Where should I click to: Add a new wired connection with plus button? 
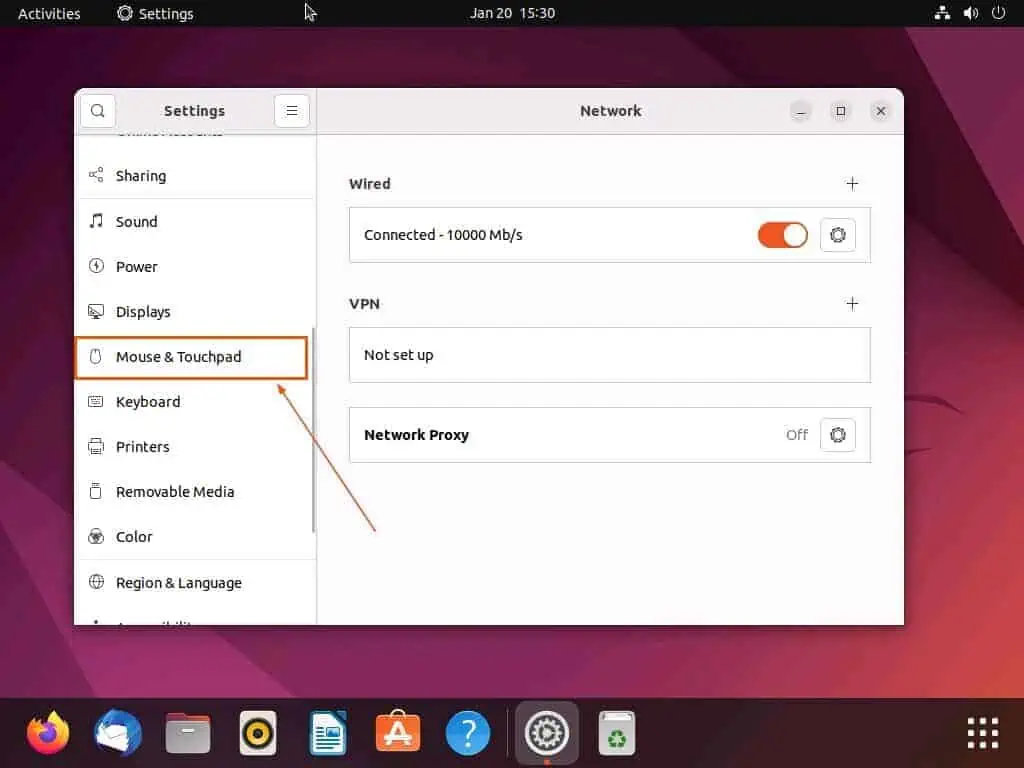coord(852,184)
